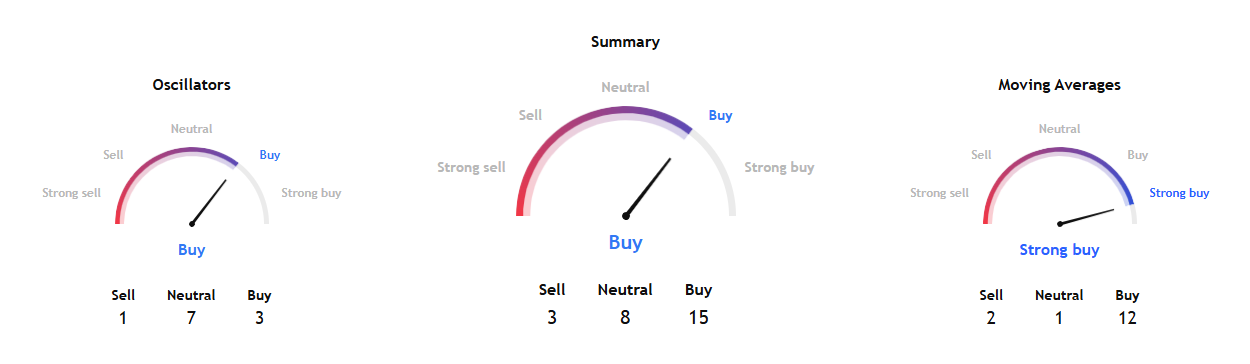Screen dimensions: 1250x364
Task: Click the highlighted Strong buy label on Moving Averages gauge
Action: (x=1179, y=193)
